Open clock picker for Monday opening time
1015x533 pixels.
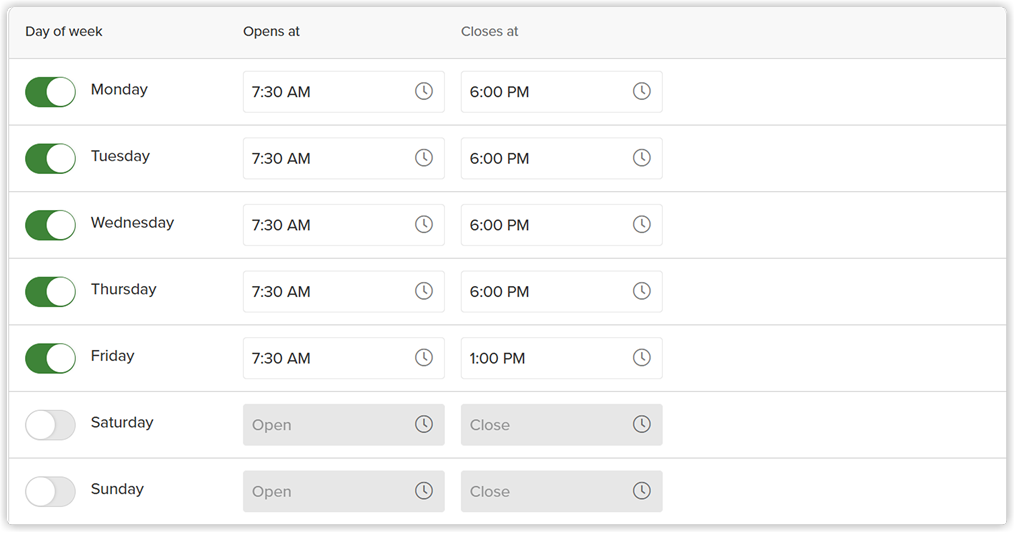point(424,91)
